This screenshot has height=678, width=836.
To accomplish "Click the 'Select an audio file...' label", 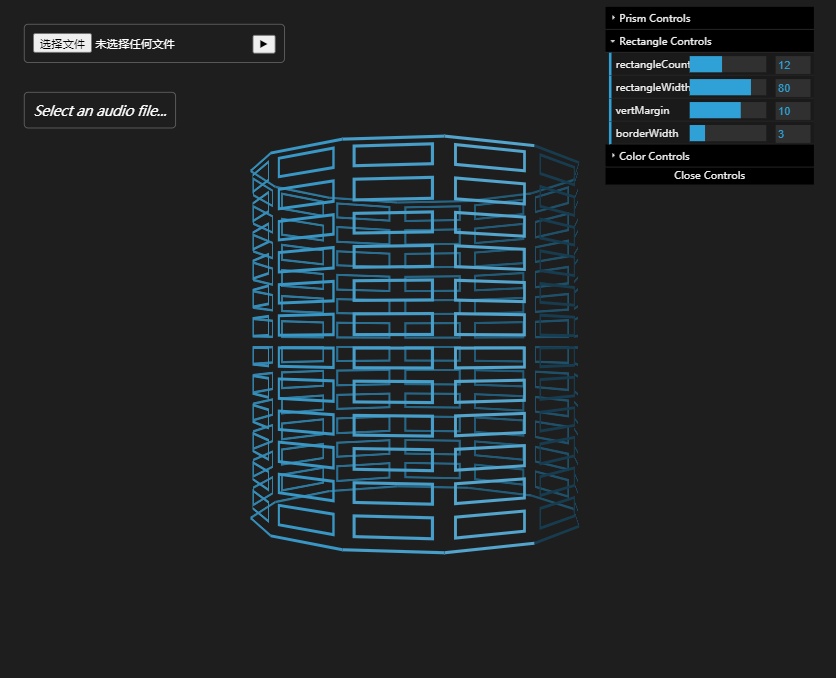I will [x=100, y=111].
